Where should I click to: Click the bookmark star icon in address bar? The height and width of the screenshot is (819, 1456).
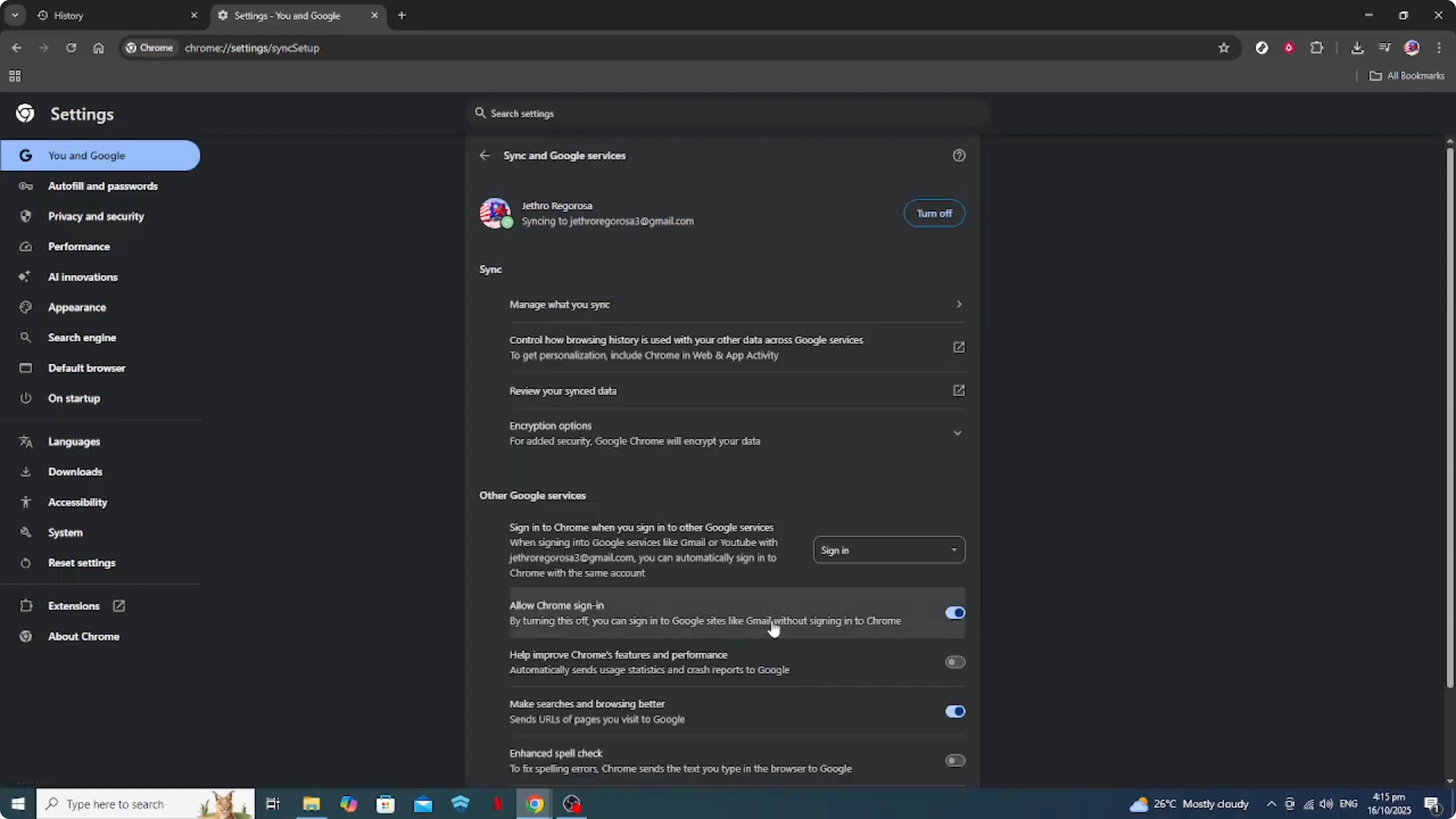(x=1224, y=48)
